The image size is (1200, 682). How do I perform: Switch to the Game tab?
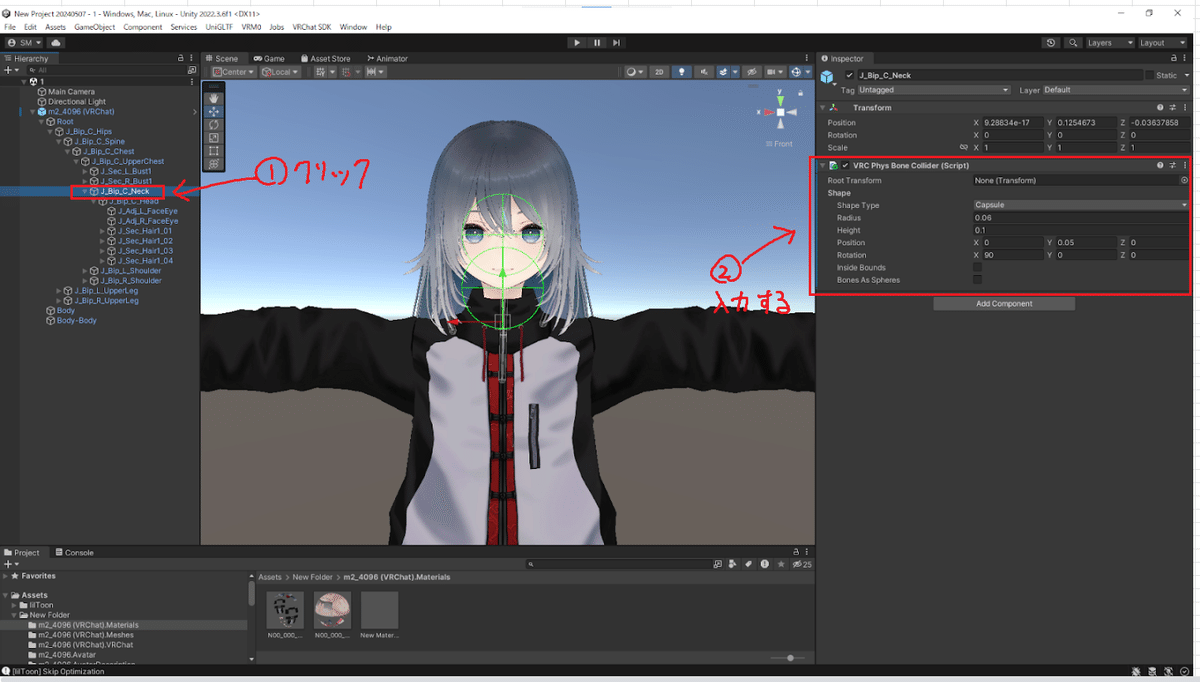(269, 59)
